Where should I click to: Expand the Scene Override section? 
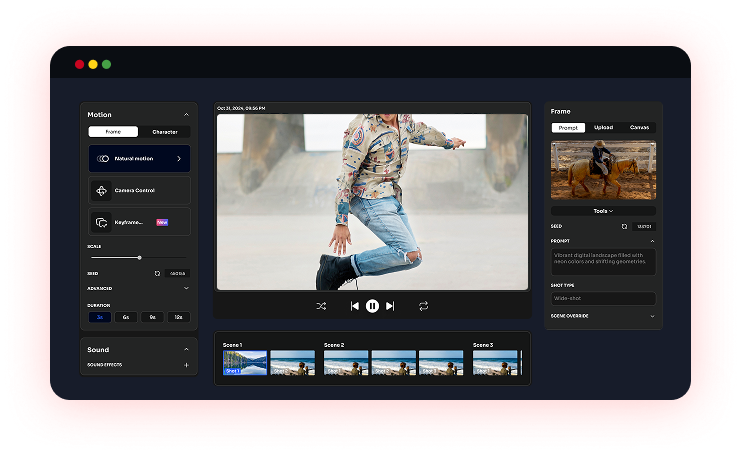pyautogui.click(x=652, y=316)
